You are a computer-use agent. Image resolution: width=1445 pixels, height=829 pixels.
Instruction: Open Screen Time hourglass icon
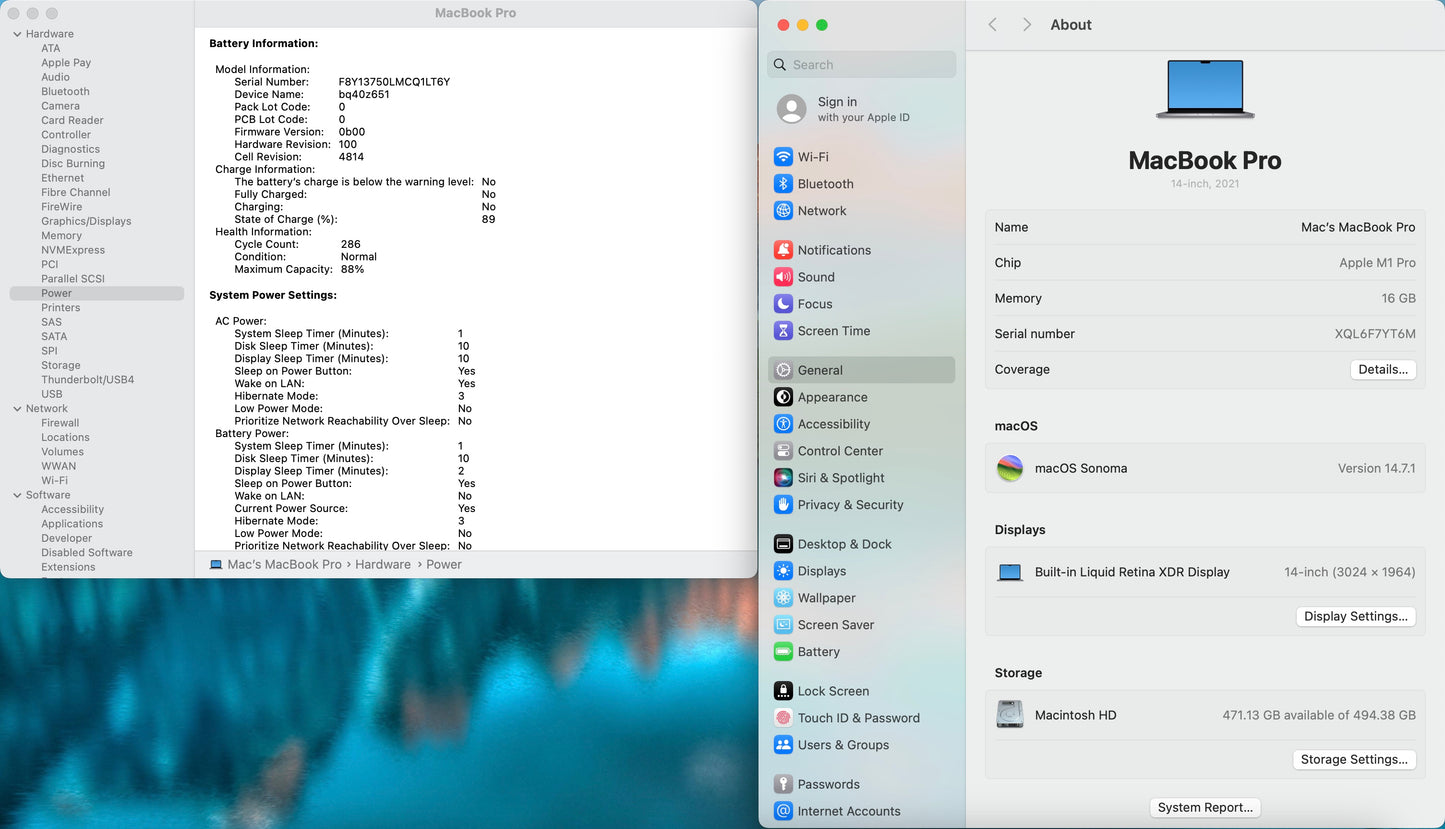[x=783, y=331]
